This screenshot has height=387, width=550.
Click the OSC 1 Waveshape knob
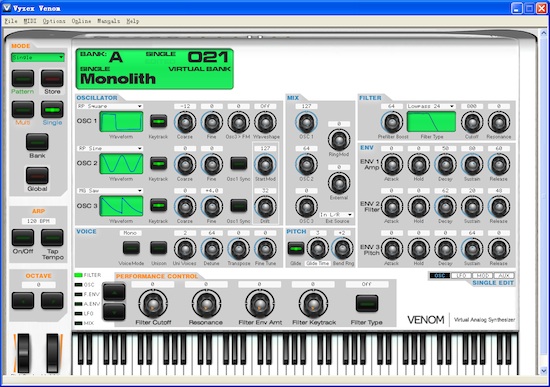265,122
